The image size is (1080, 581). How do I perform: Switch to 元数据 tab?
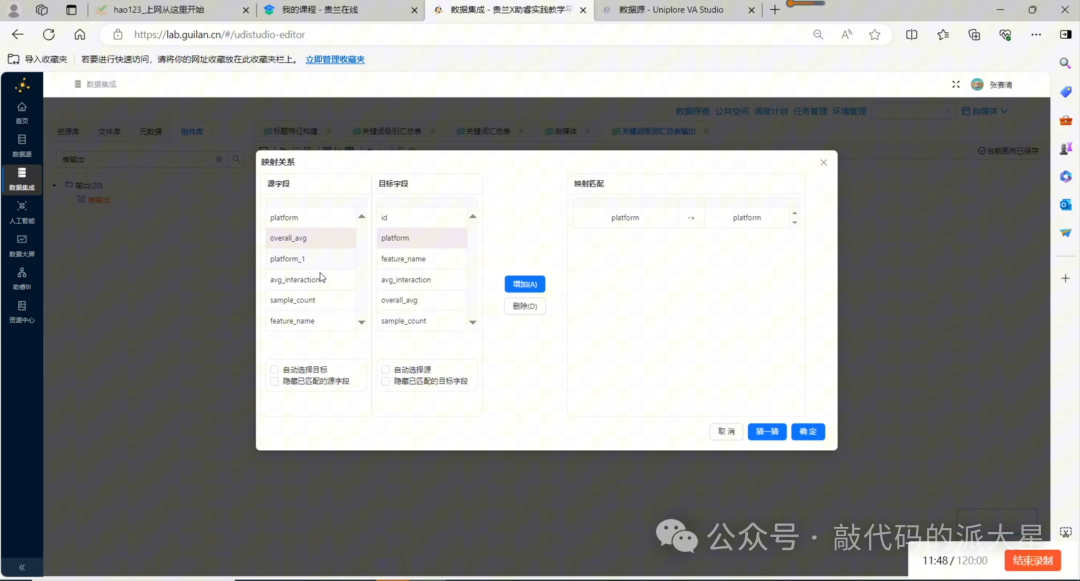(x=151, y=131)
